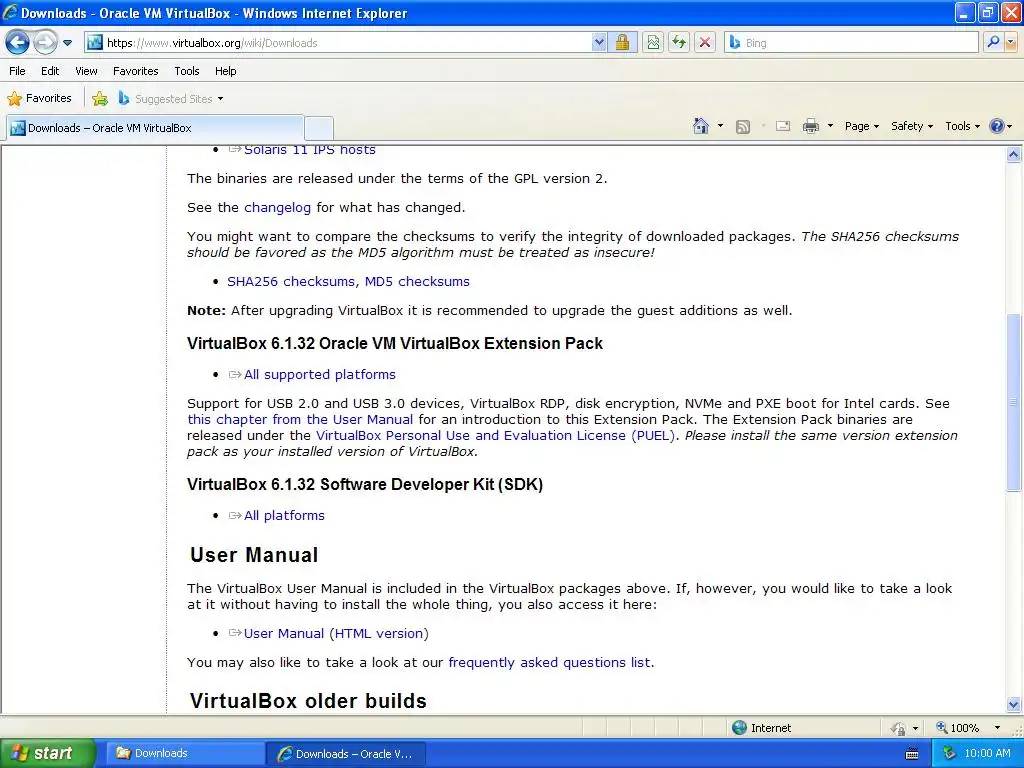Viewport: 1024px width, 768px height.
Task: Open the search provider dropdown arrow
Action: [1010, 43]
